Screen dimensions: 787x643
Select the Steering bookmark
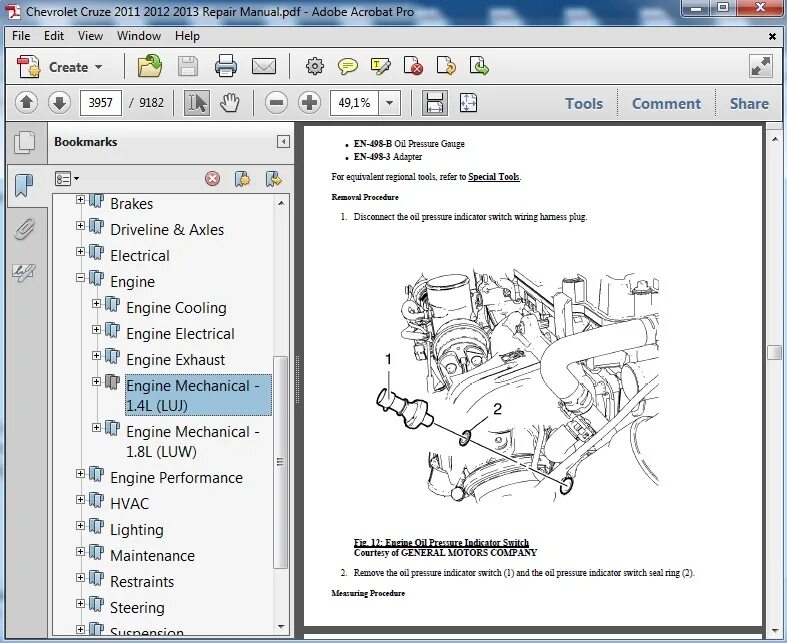pyautogui.click(x=137, y=608)
